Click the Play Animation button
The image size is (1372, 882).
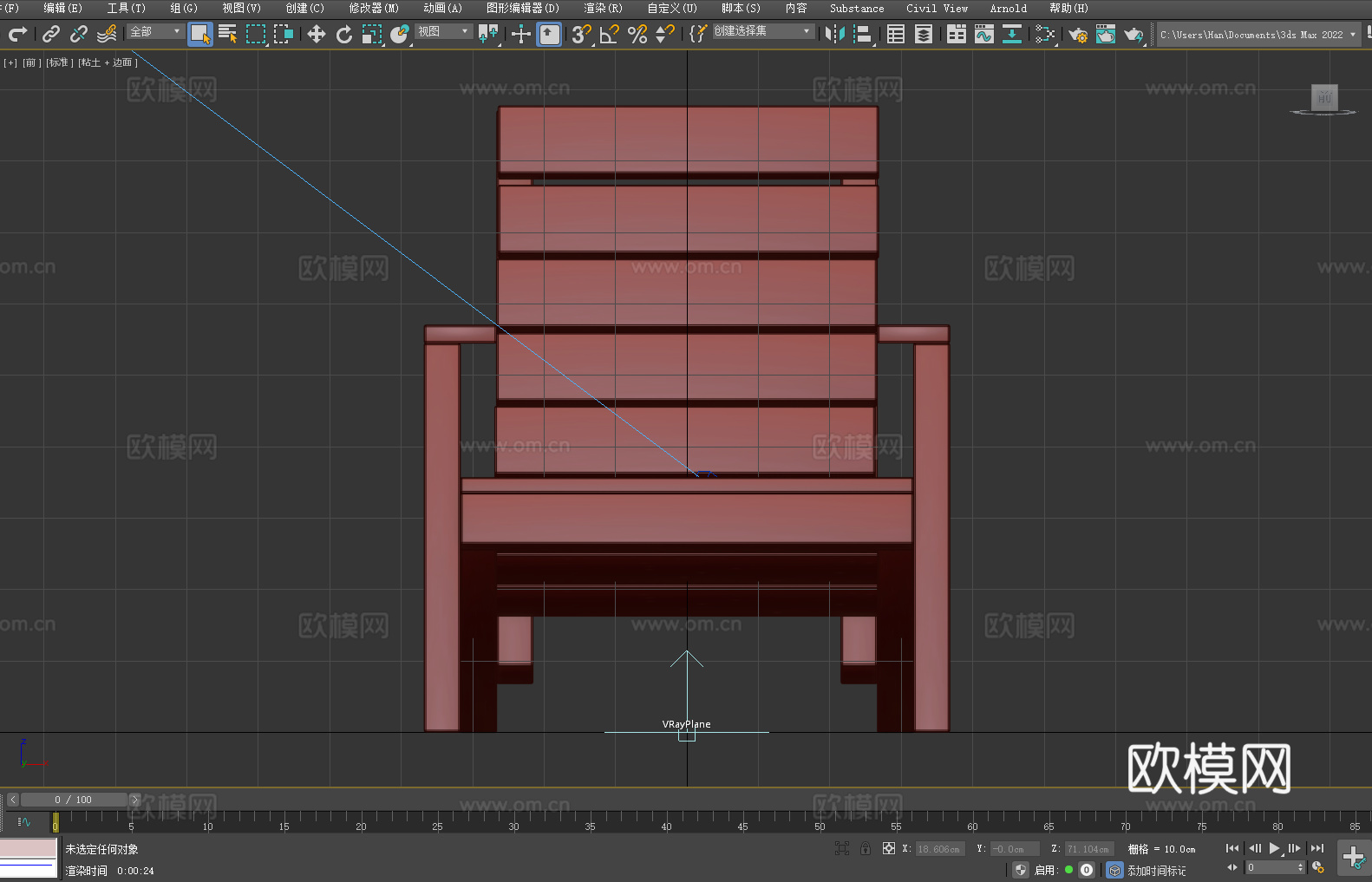click(x=1274, y=848)
